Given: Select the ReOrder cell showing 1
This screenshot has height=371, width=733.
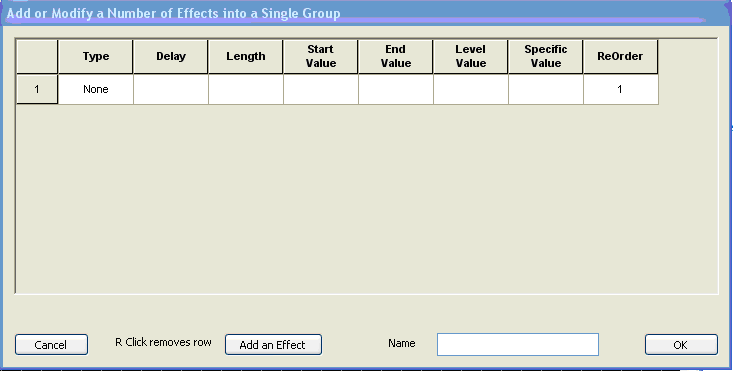Looking at the screenshot, I should coord(621,89).
